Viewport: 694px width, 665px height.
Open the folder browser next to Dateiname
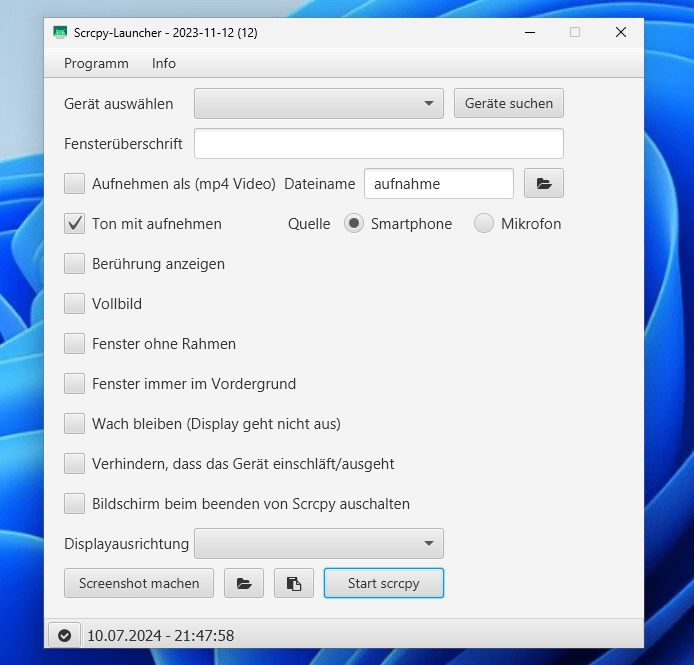click(x=544, y=183)
